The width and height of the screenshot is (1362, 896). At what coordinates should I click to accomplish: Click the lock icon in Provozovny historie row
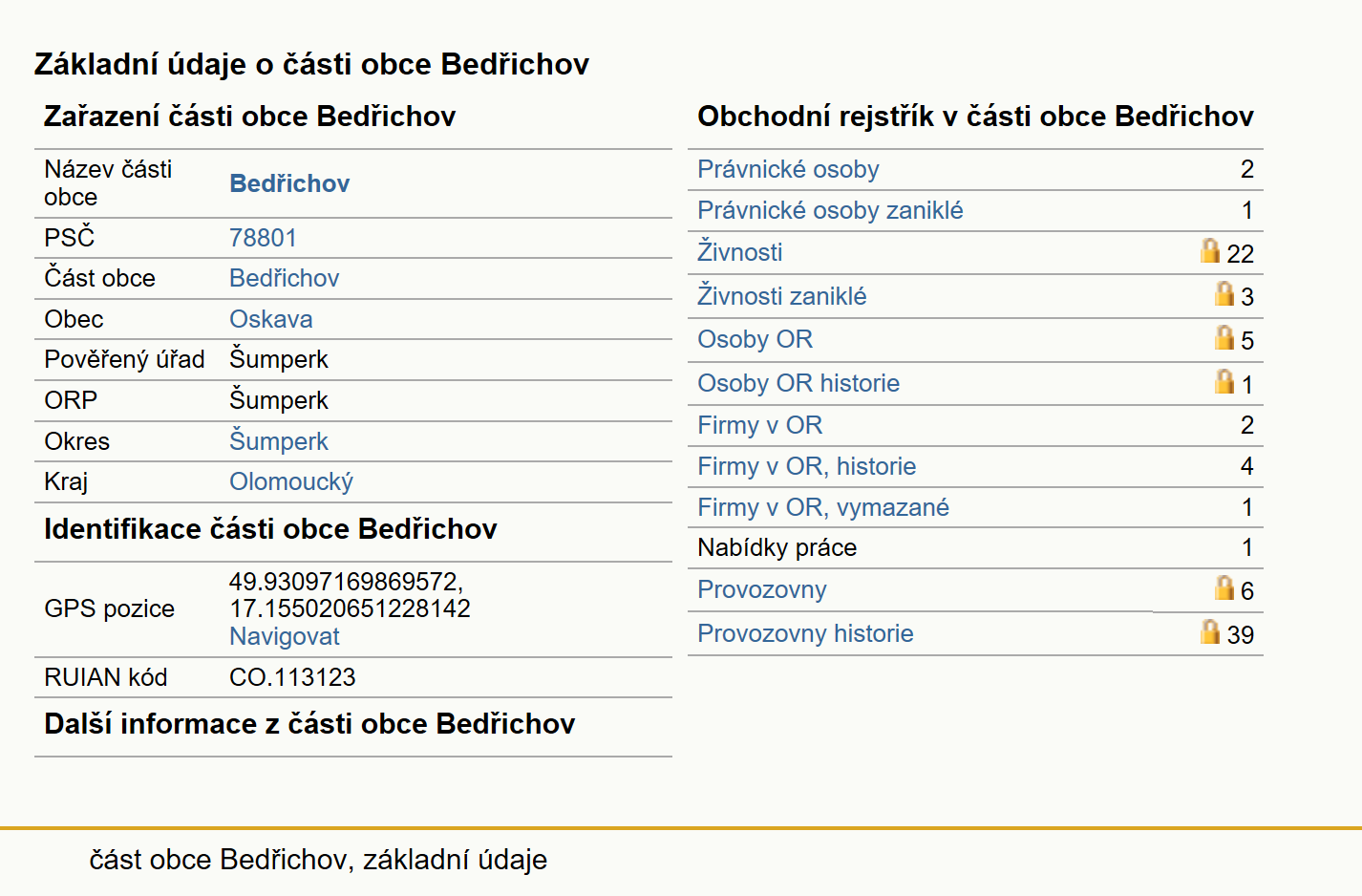[1210, 631]
